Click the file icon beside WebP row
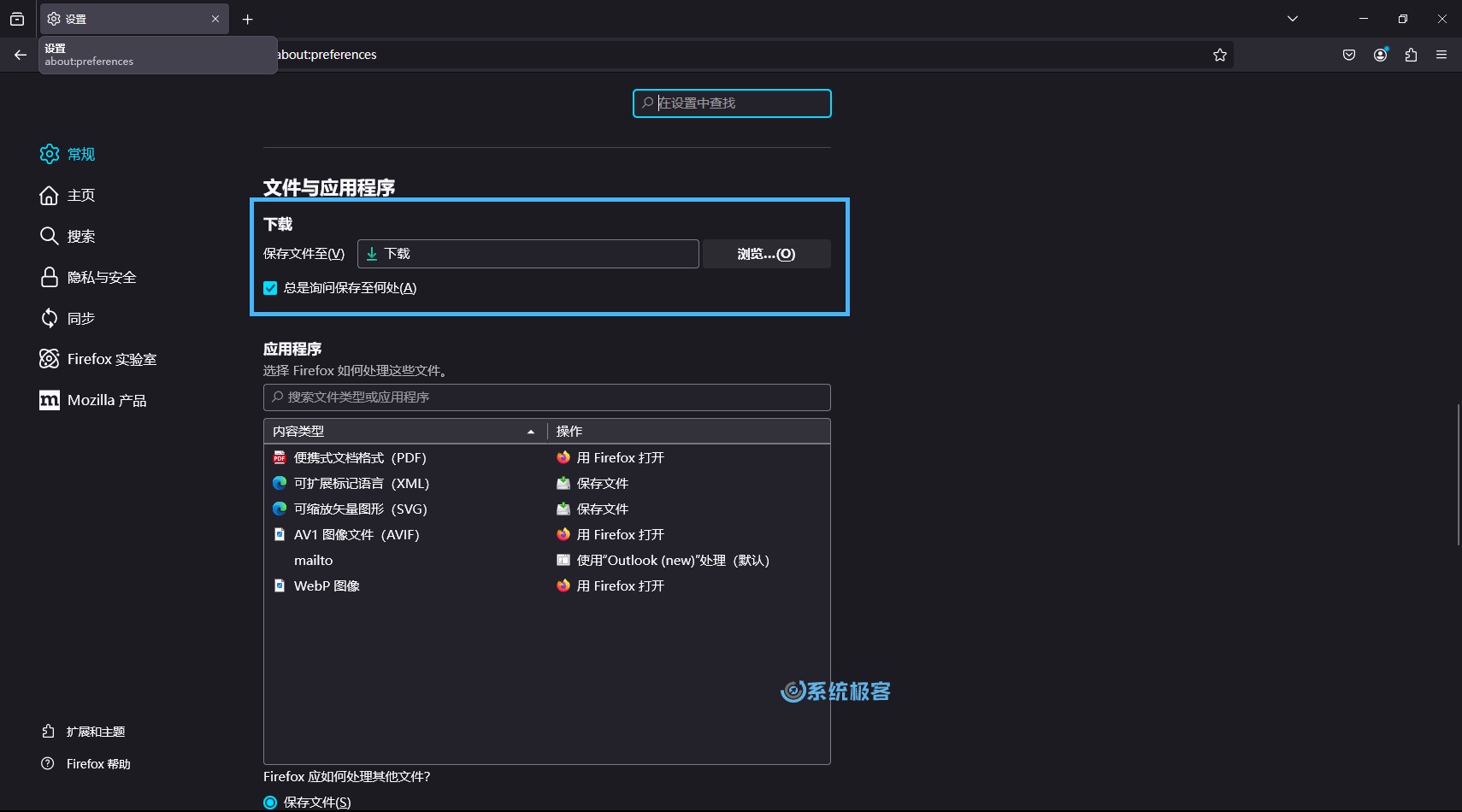 click(x=280, y=585)
